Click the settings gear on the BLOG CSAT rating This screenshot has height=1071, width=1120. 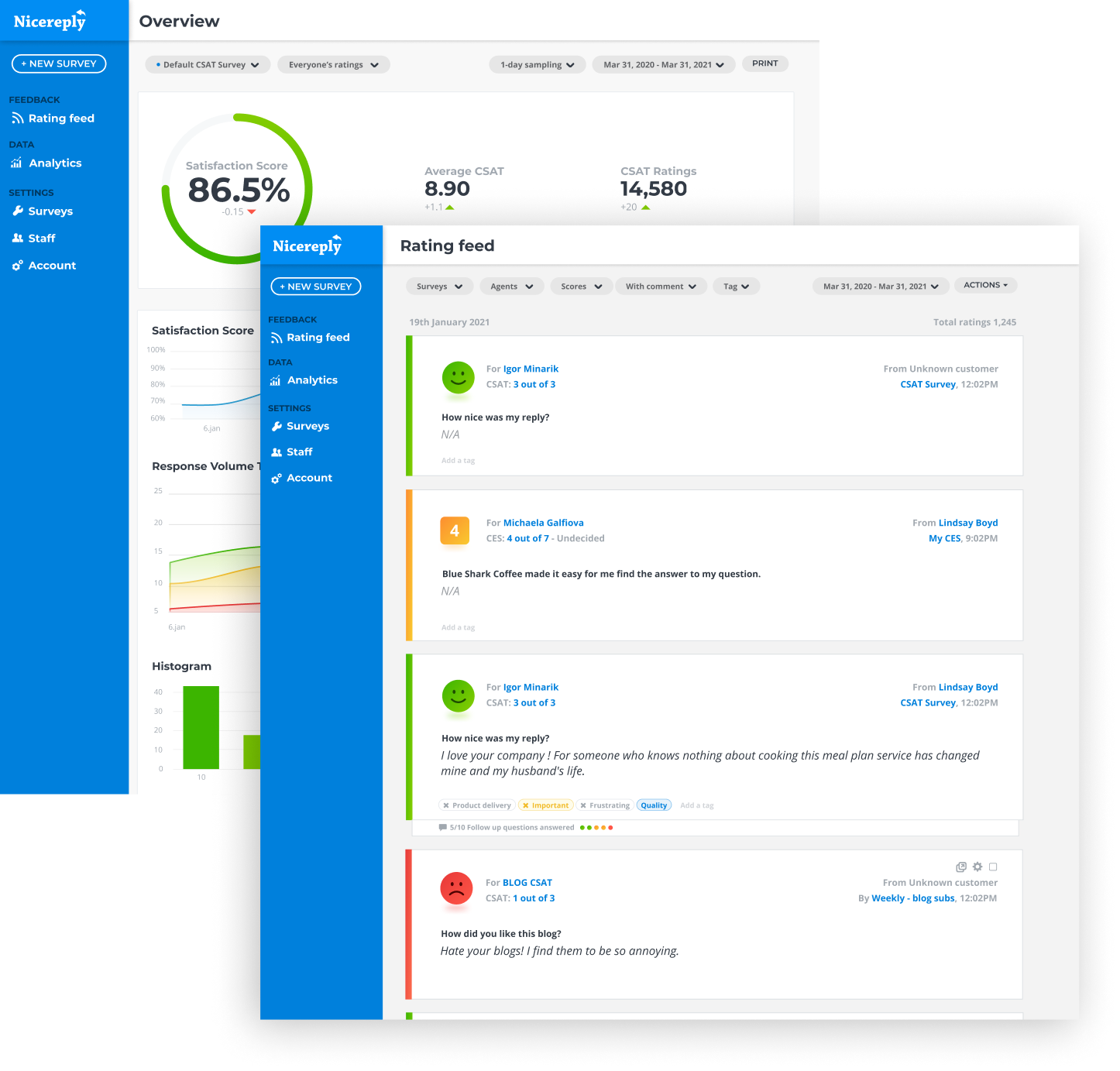click(x=977, y=867)
